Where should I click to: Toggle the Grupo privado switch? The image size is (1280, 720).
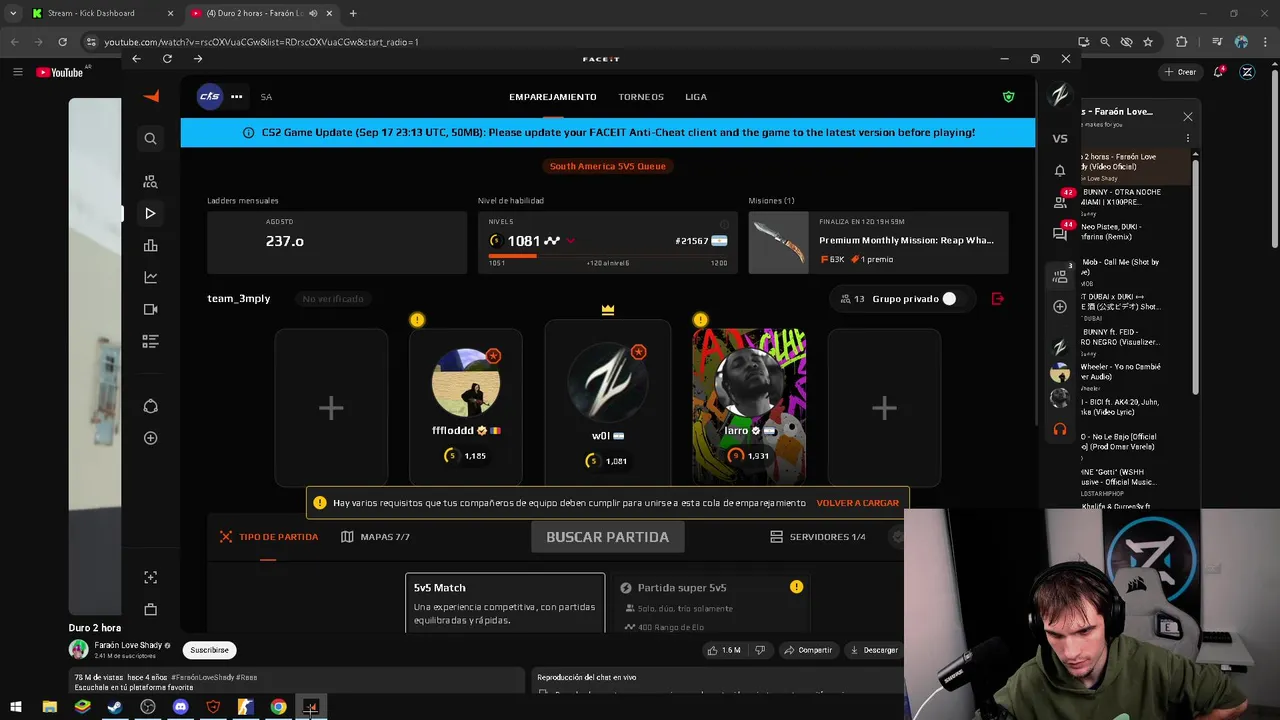tap(948, 299)
